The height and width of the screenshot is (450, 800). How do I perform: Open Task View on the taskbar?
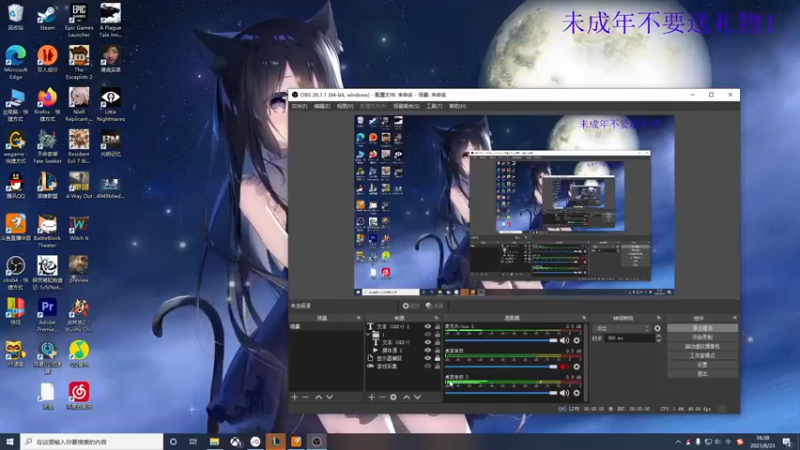tap(193, 441)
